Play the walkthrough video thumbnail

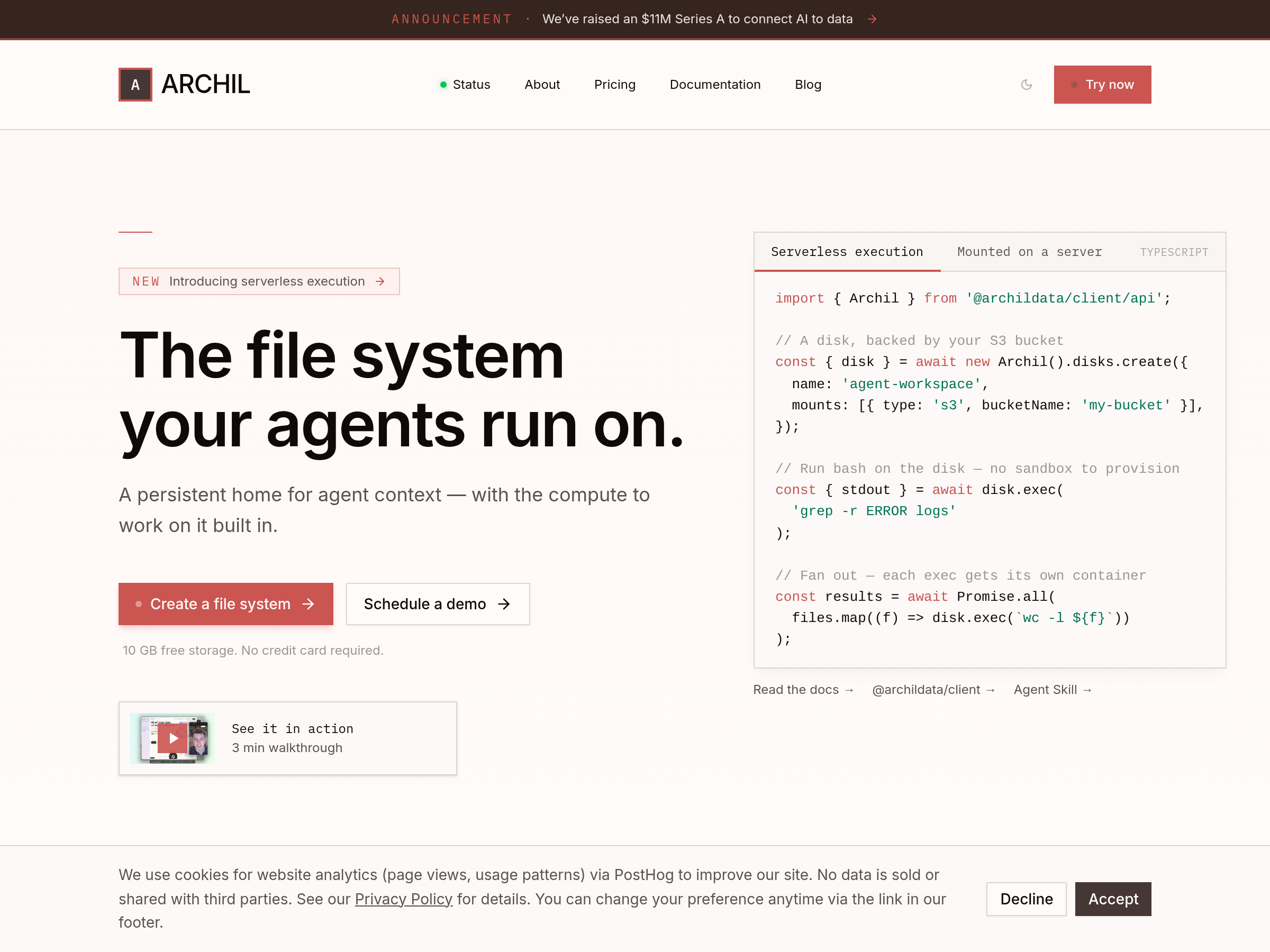pyautogui.click(x=173, y=738)
